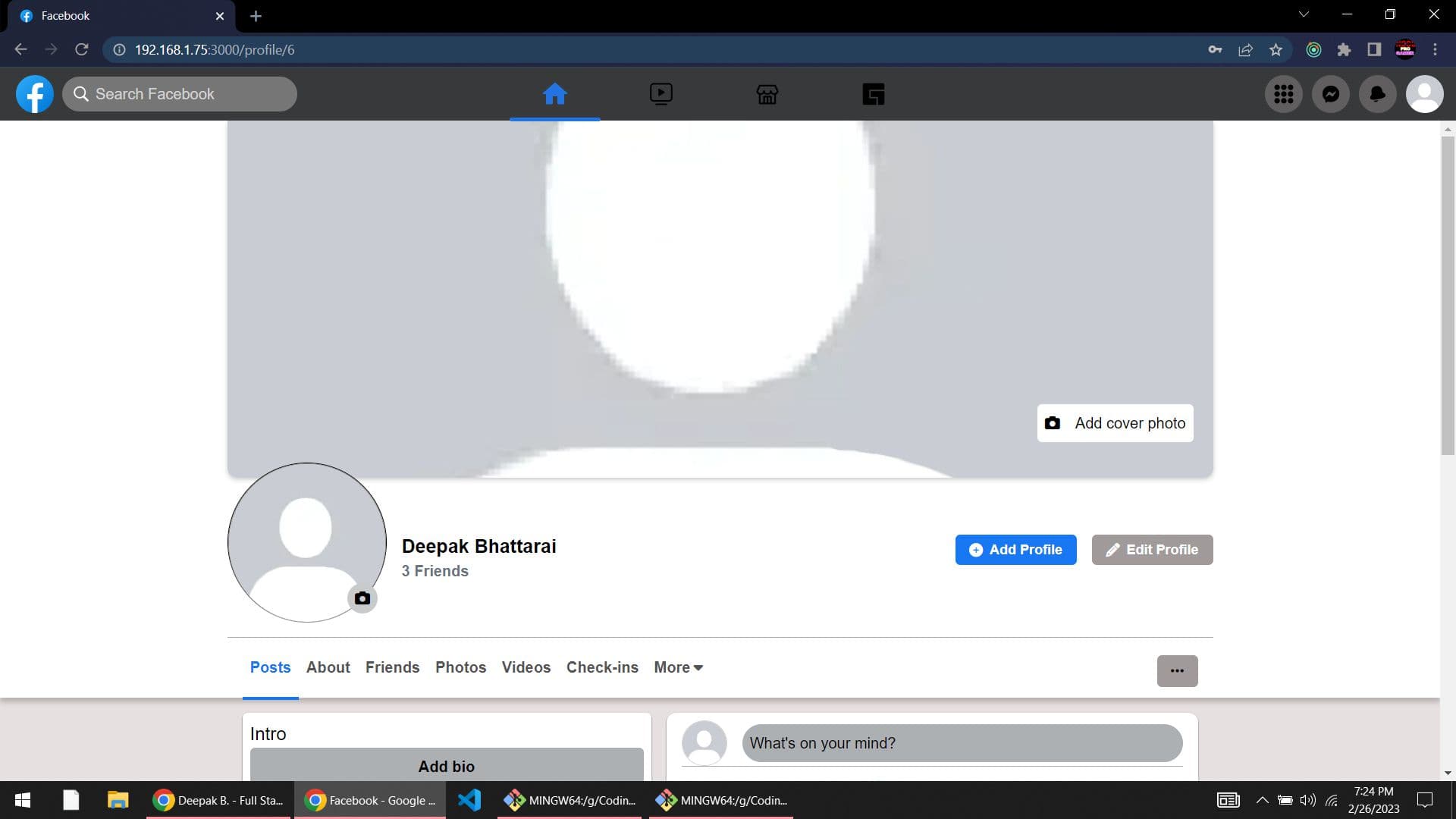Open the Marketplace store icon
Image resolution: width=1456 pixels, height=819 pixels.
[767, 94]
